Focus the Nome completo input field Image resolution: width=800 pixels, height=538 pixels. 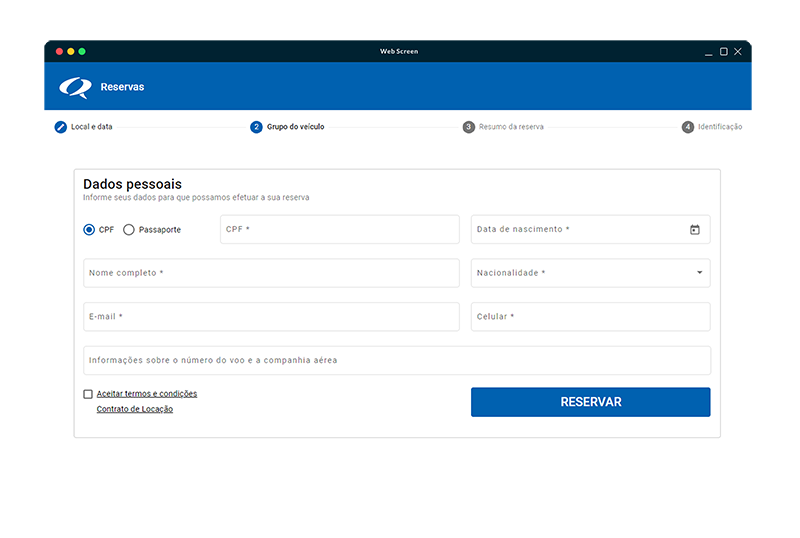[271, 273]
